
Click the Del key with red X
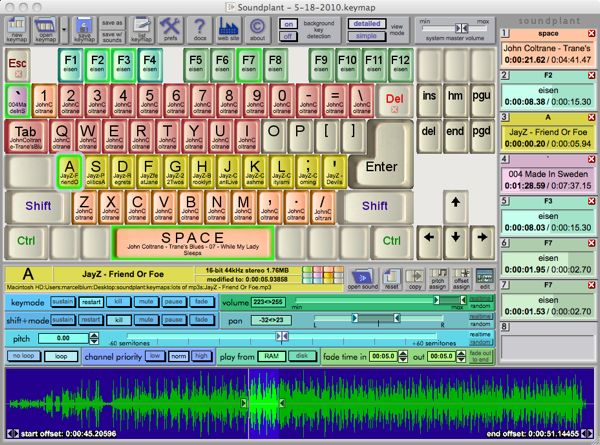click(395, 101)
